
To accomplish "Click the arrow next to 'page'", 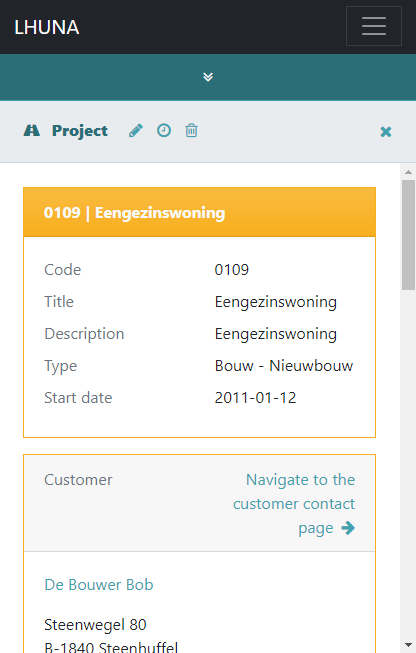I will point(348,528).
